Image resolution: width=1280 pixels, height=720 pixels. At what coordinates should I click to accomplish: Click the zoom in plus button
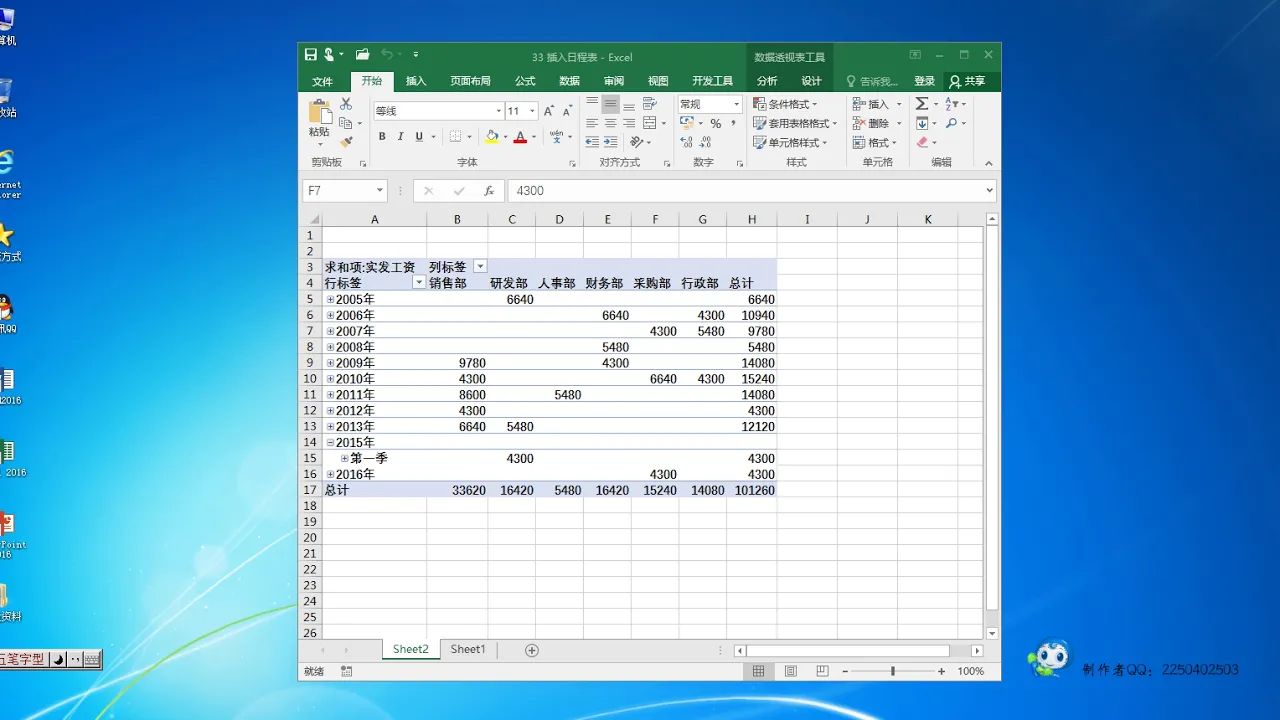coord(941,671)
